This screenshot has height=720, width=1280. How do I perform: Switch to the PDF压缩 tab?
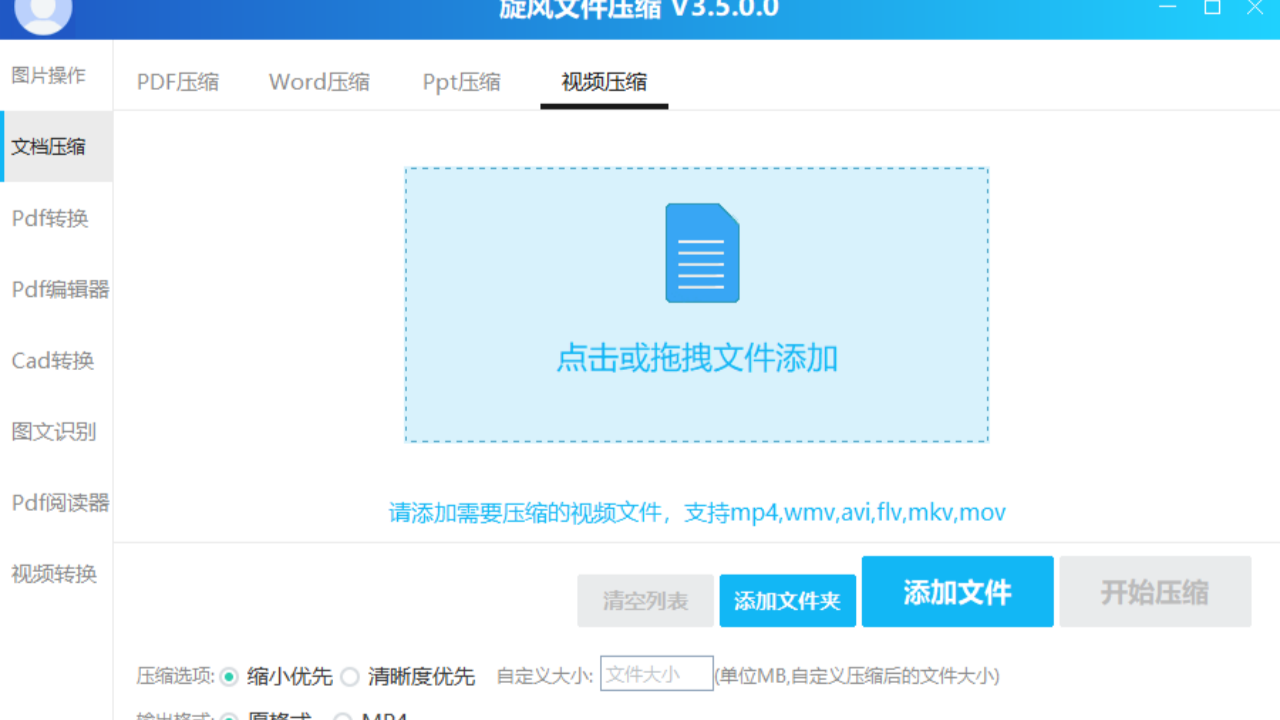[x=177, y=82]
